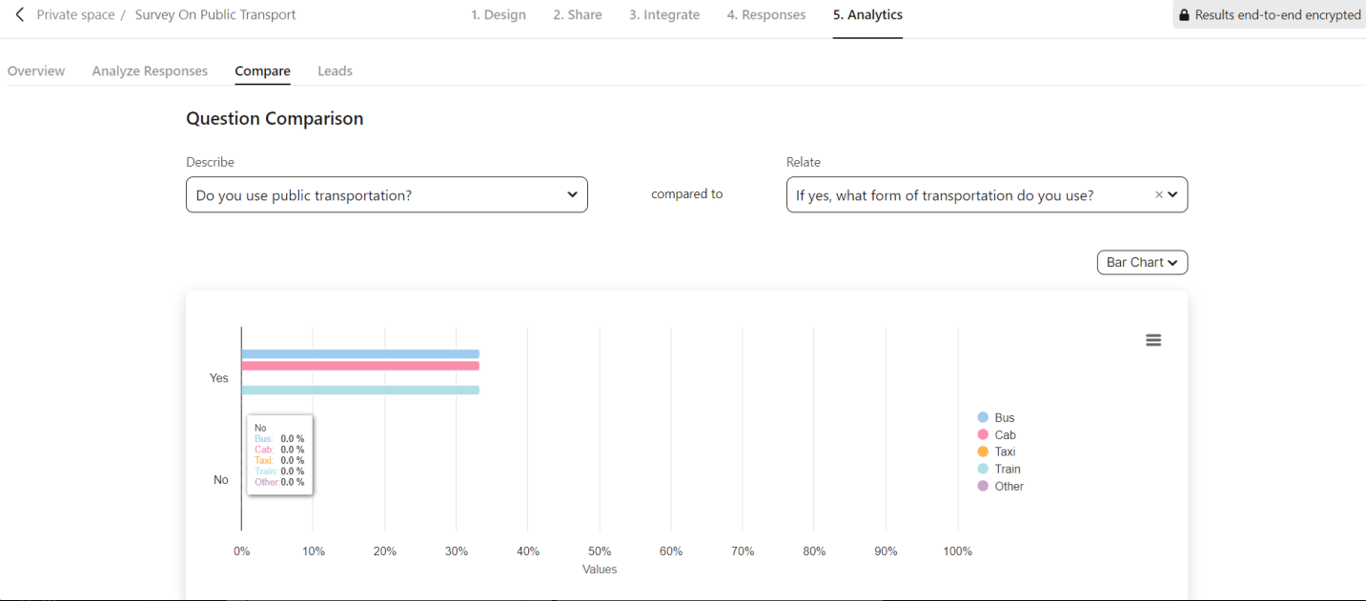Open the 2. Share step
Viewport: 1366px width, 601px height.
577,15
